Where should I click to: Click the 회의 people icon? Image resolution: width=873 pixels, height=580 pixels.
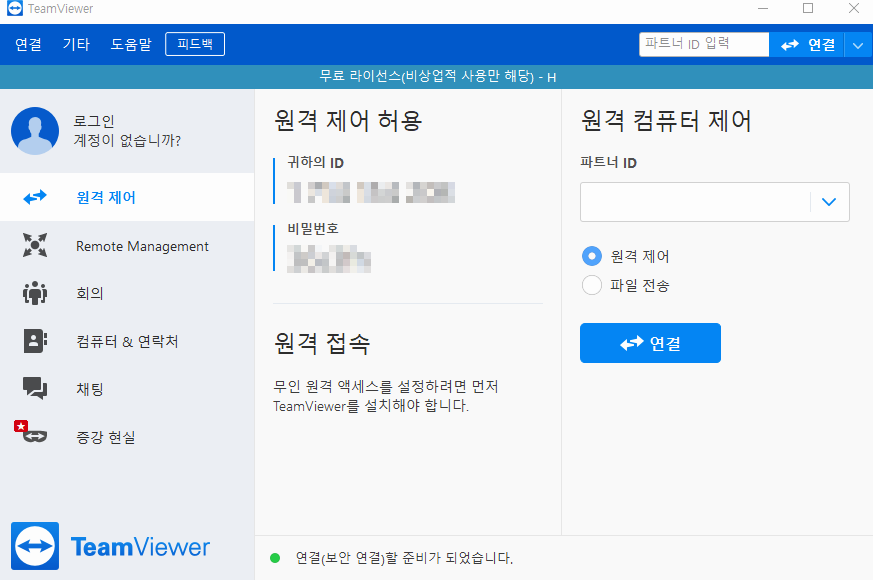35,293
